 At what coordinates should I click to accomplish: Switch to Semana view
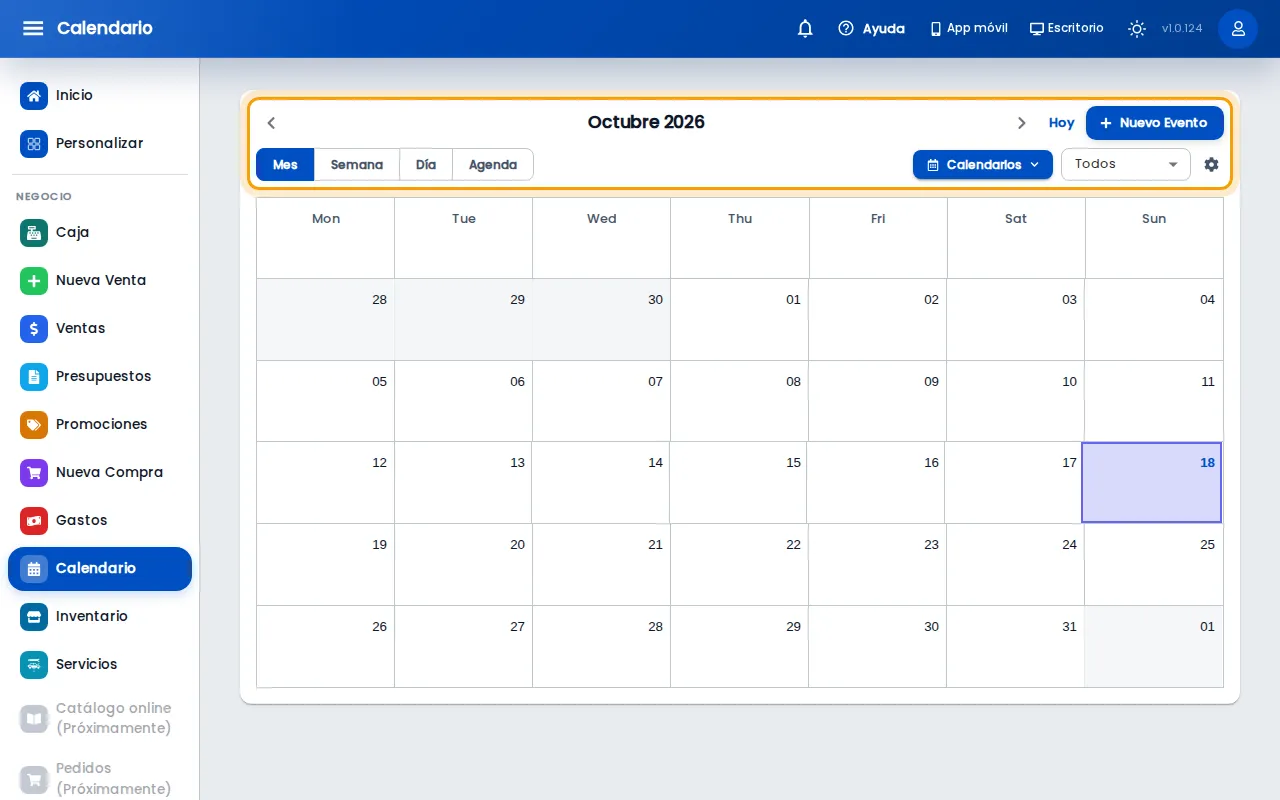[x=357, y=165]
